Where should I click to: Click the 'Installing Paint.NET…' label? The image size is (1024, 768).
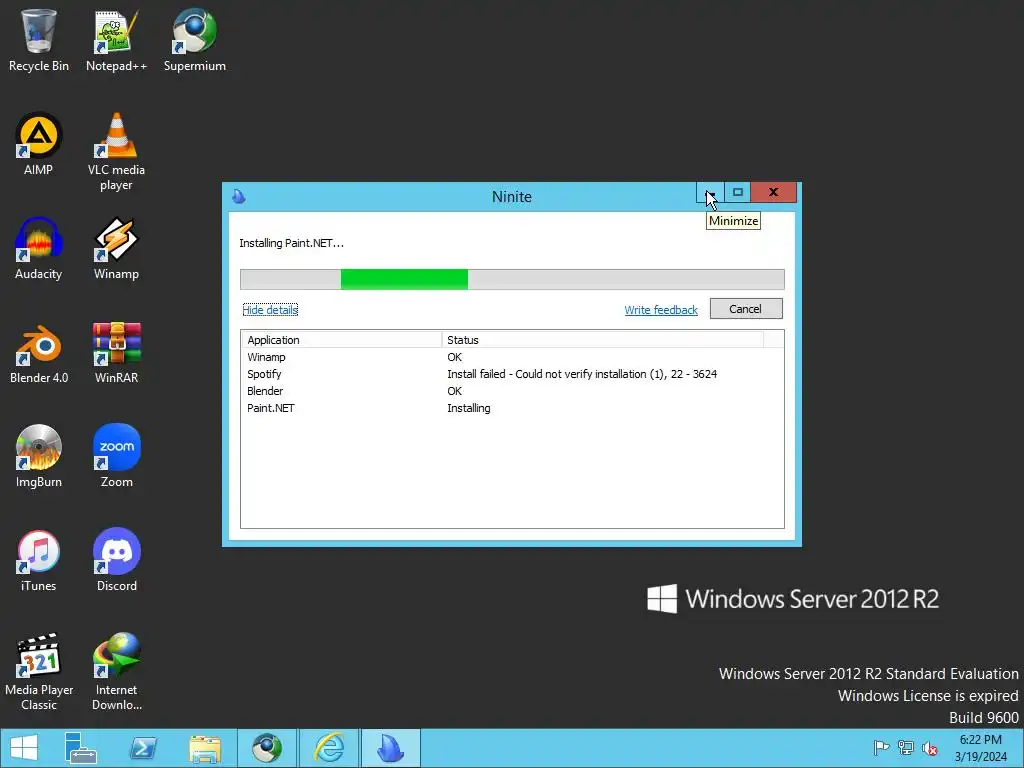[291, 243]
